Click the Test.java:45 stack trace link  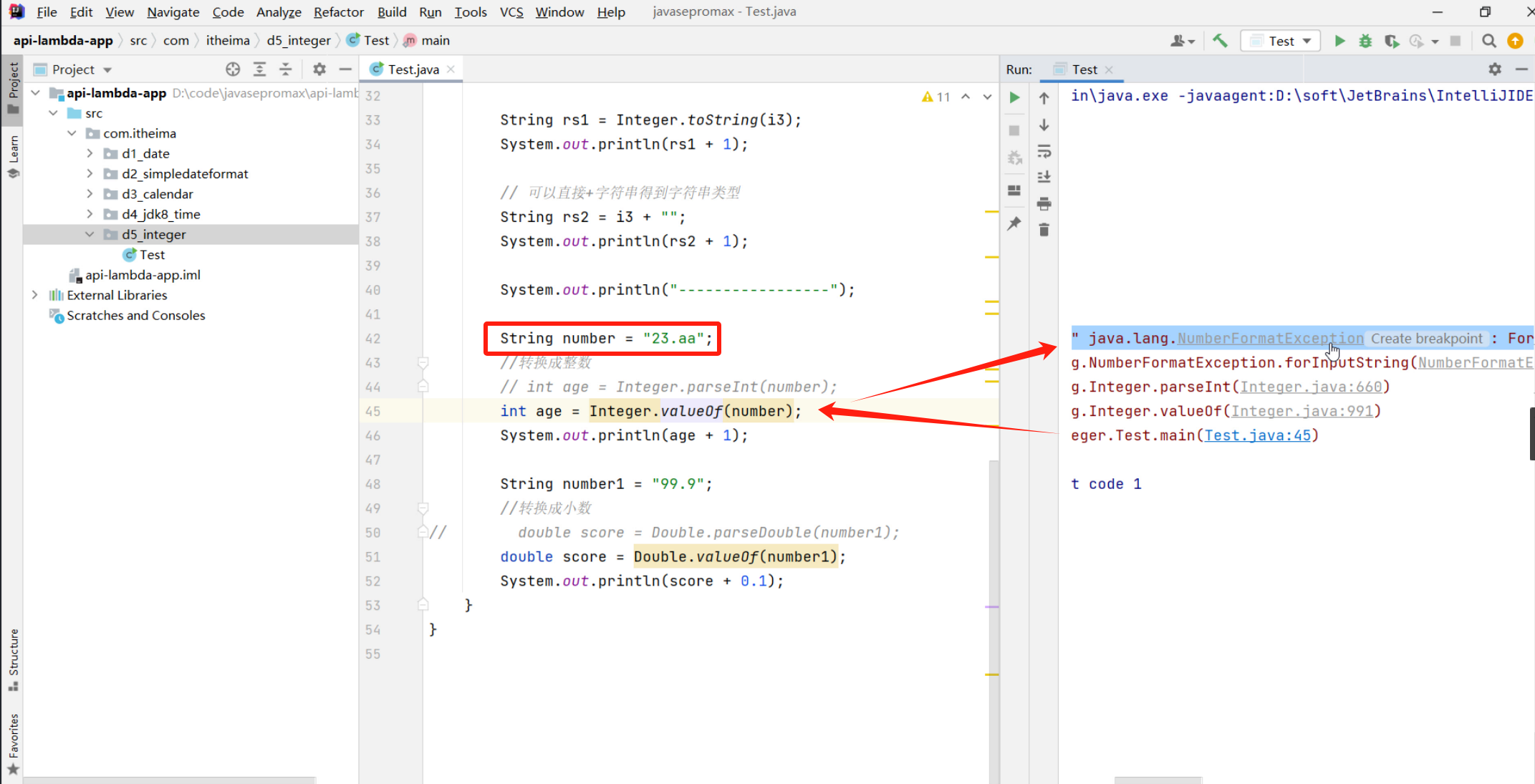pyautogui.click(x=1257, y=435)
